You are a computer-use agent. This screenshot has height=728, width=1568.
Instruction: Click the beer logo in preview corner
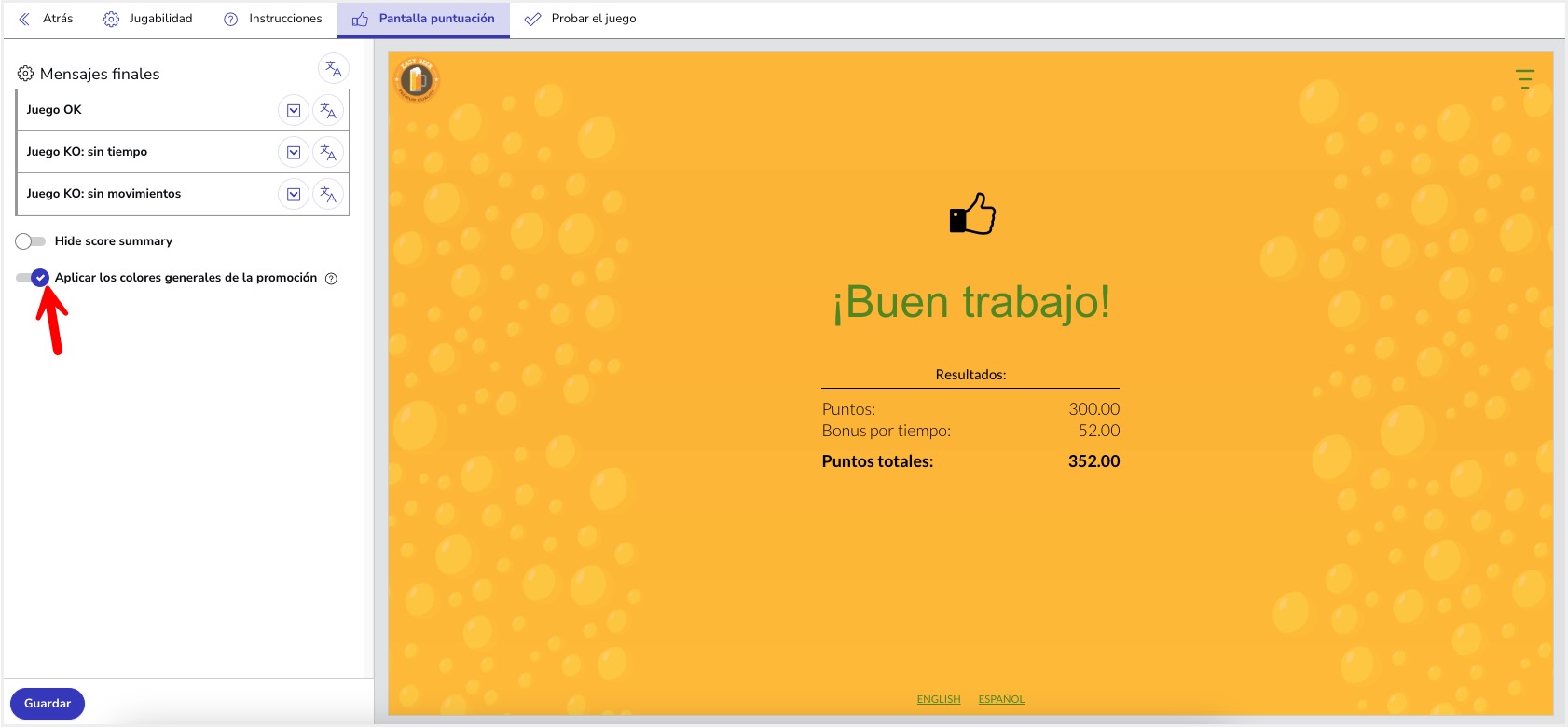(417, 80)
